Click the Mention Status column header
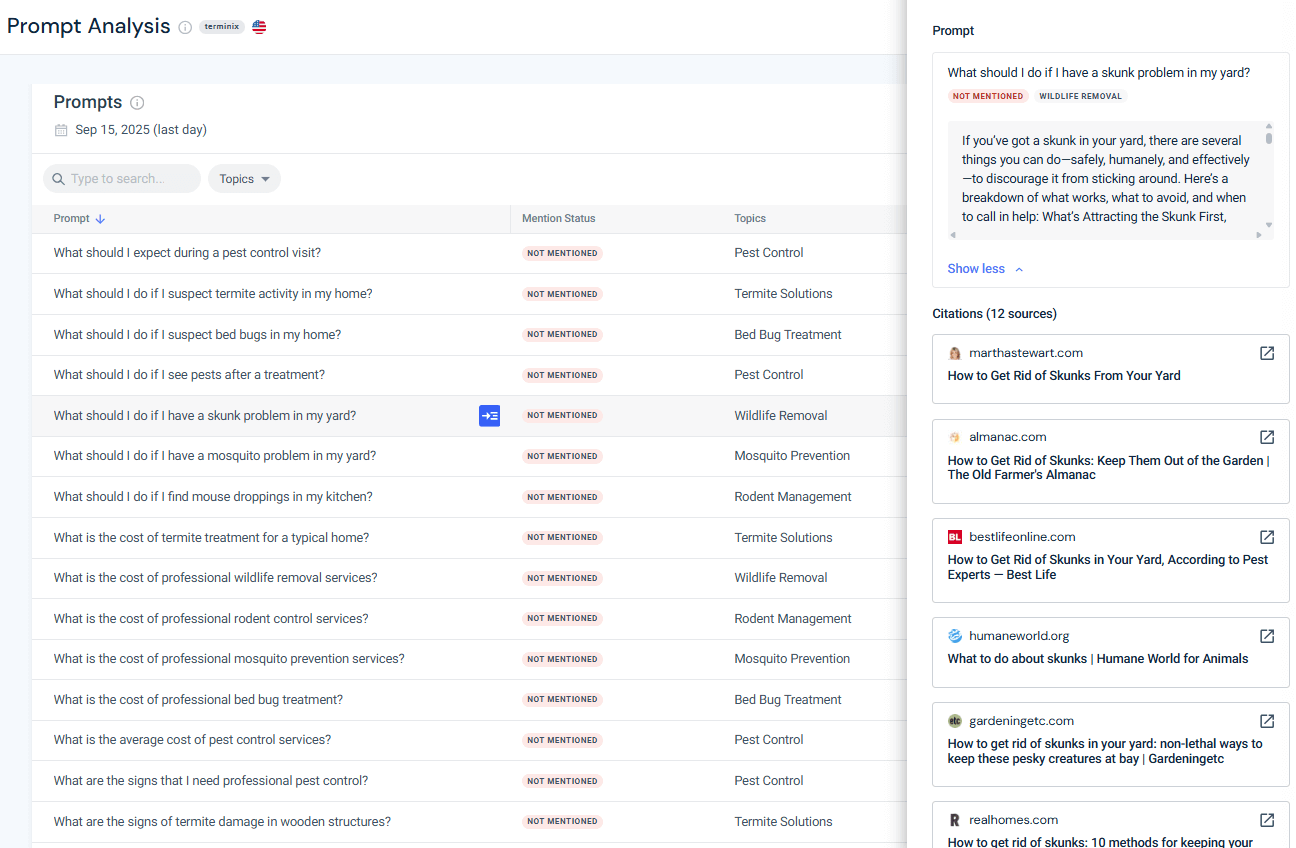 (558, 219)
